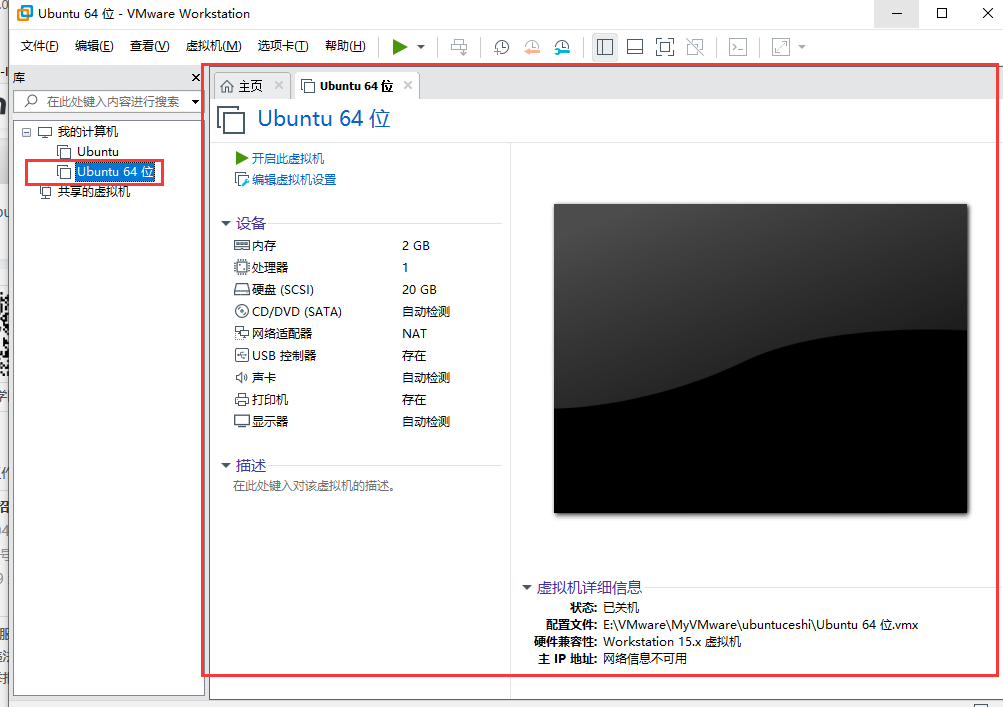The width and height of the screenshot is (1003, 707).
Task: Click the 打印机 device entry
Action: tap(261, 400)
